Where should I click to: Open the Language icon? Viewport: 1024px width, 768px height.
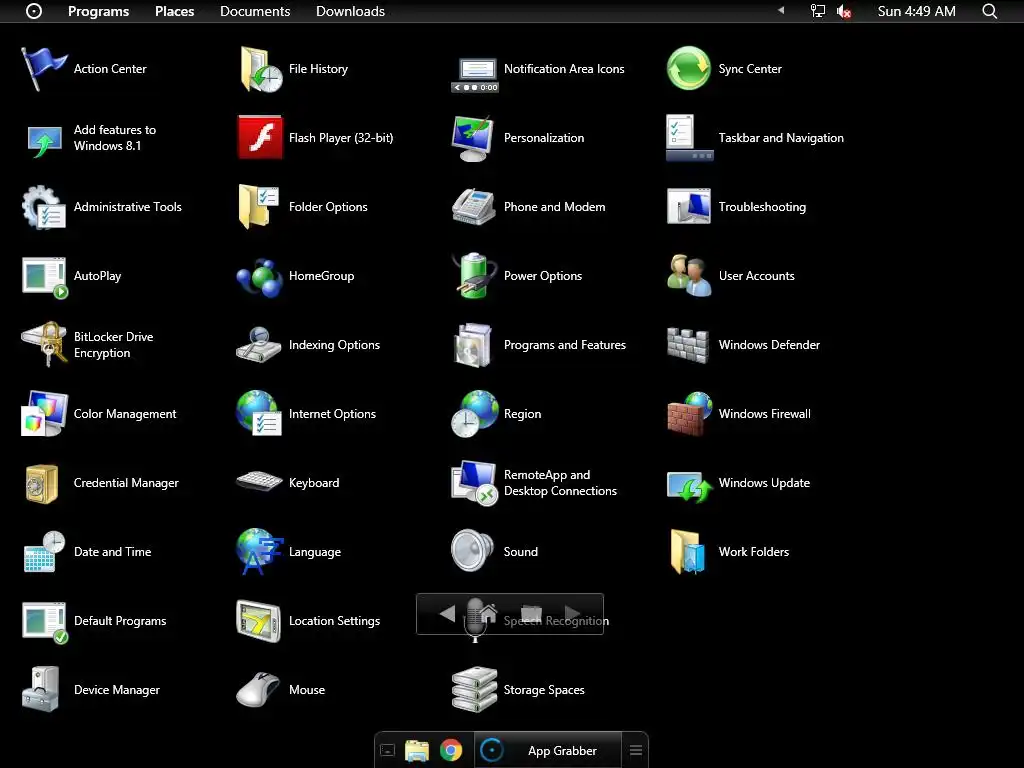259,552
